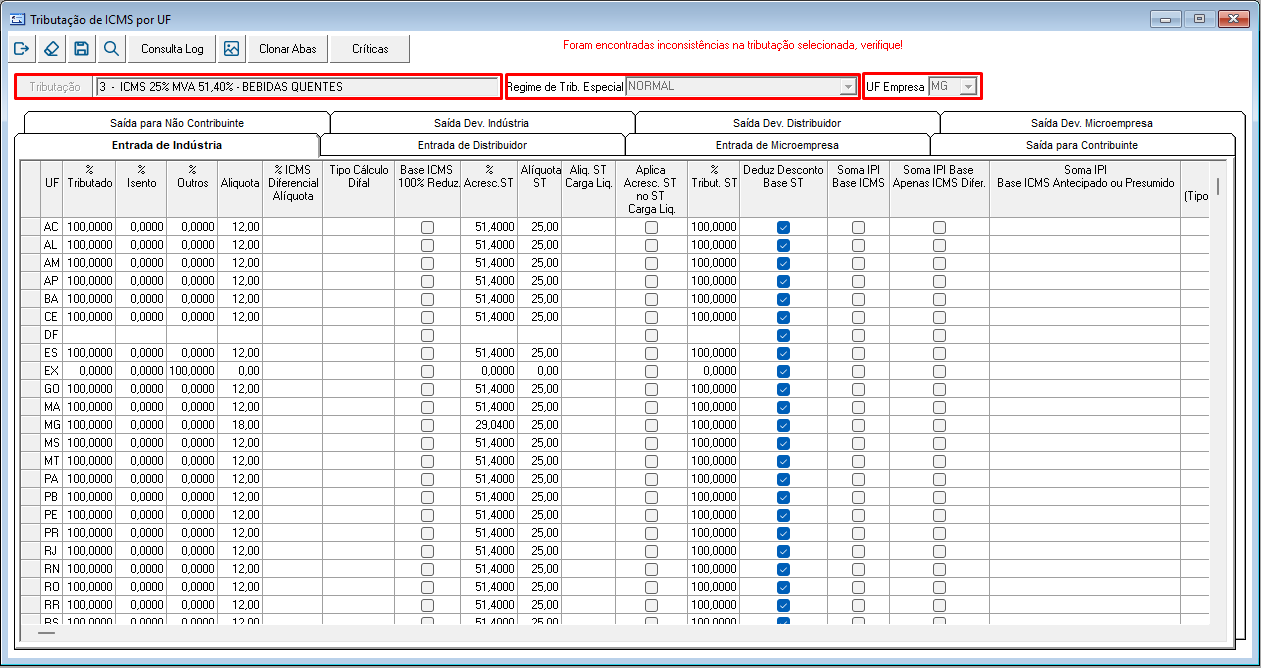
Task: Toggle Soma IPI Base ICMS for PR row
Action: coord(858,533)
